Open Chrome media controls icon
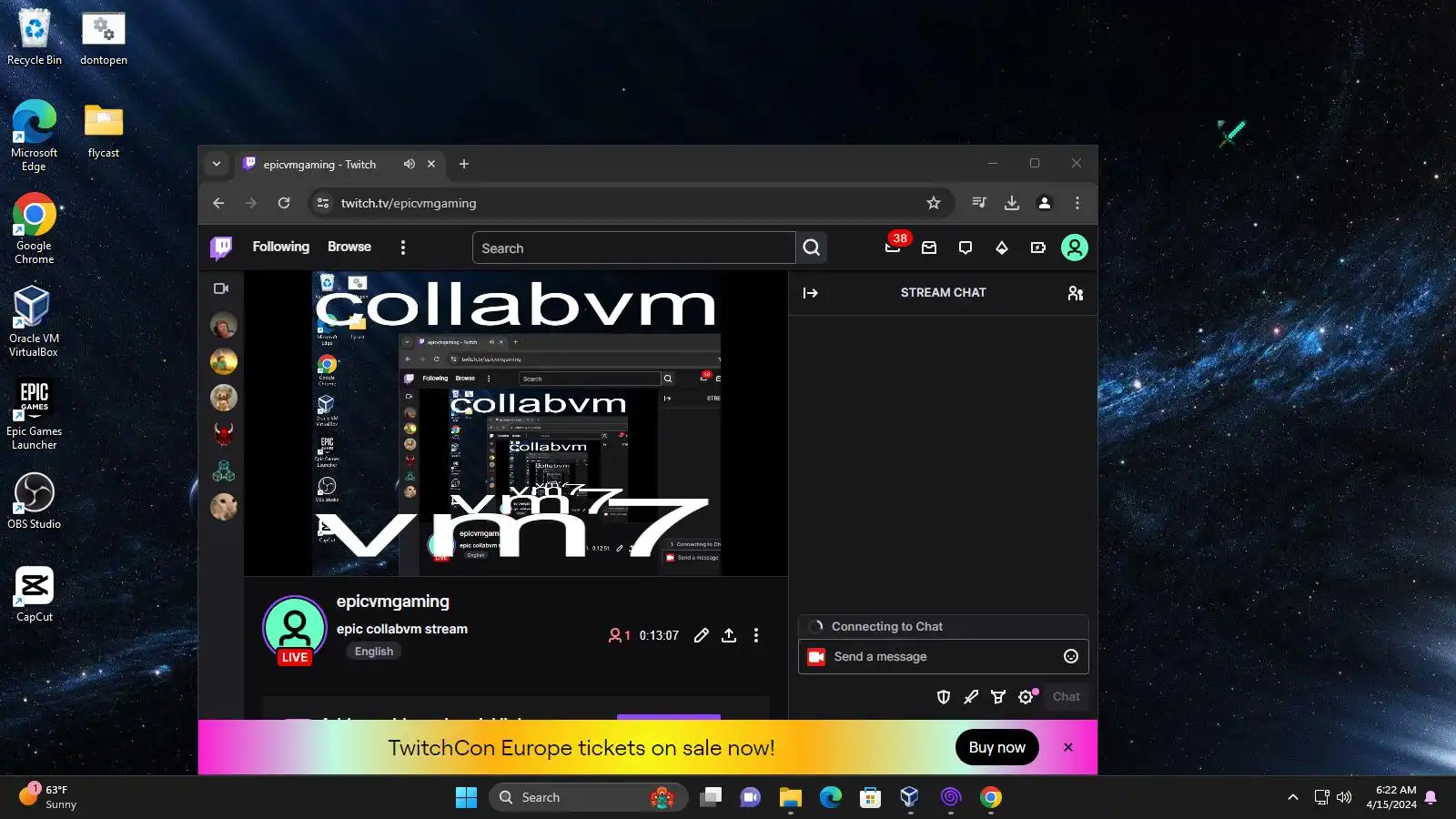The width and height of the screenshot is (1456, 819). 979,203
